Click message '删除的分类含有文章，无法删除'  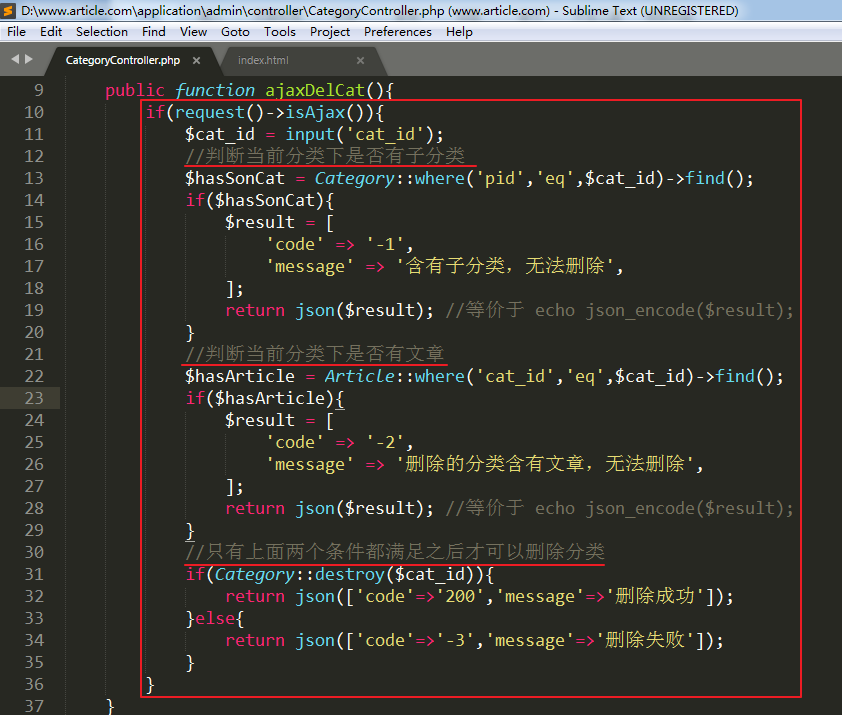[545, 465]
